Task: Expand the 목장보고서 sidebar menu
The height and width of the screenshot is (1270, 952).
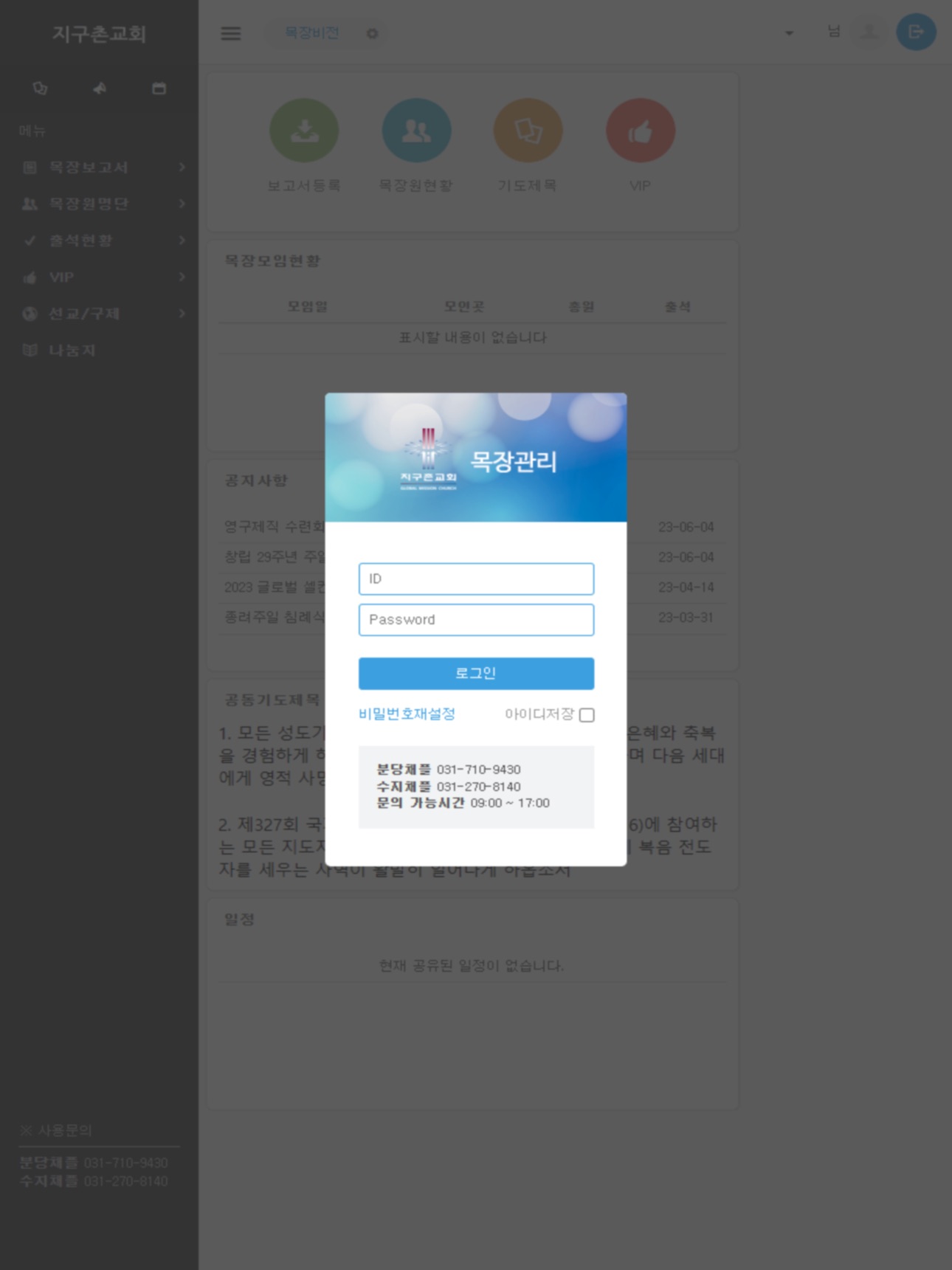Action: [100, 168]
